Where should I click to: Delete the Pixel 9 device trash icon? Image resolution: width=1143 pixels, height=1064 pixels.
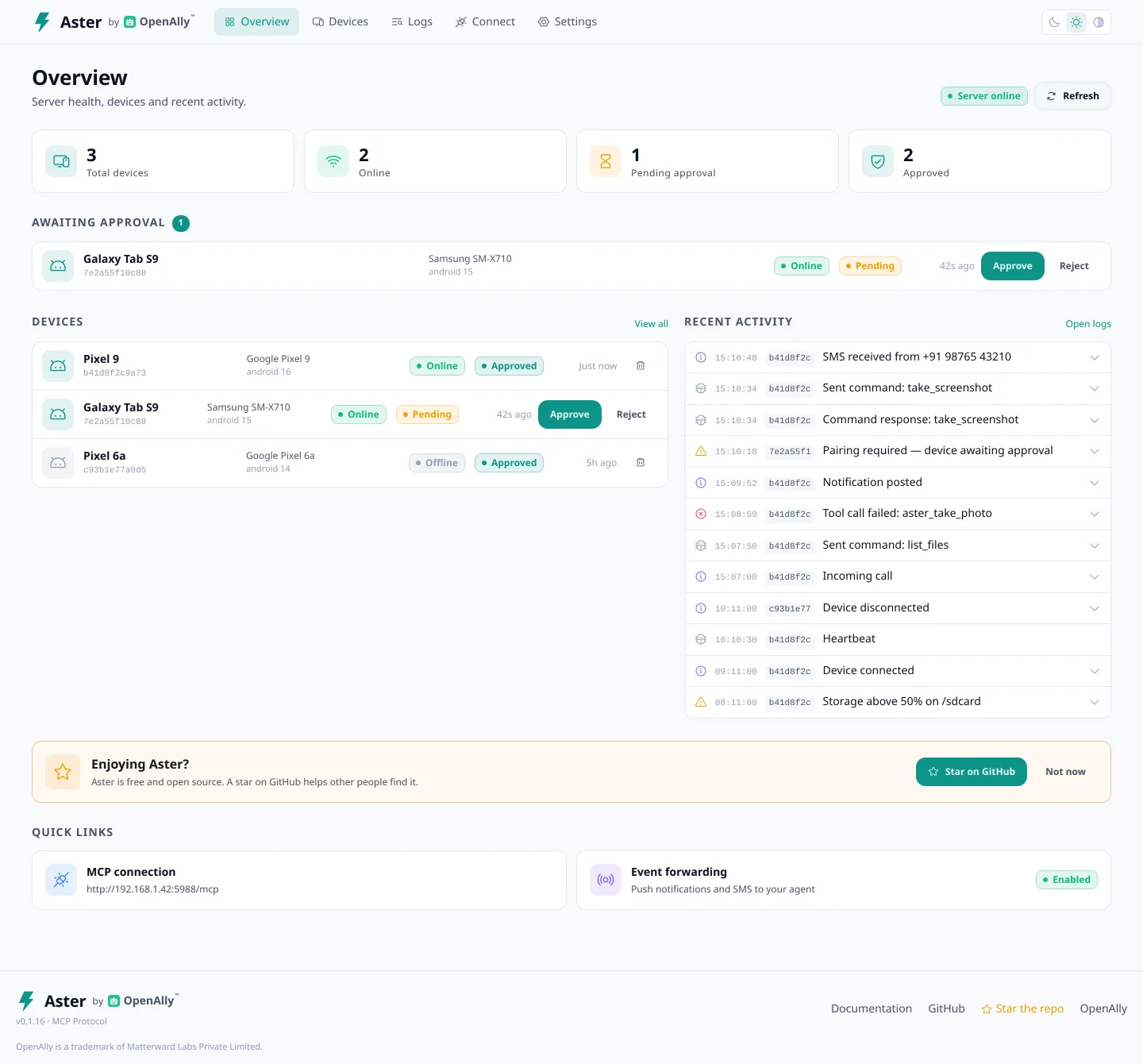pyautogui.click(x=641, y=366)
